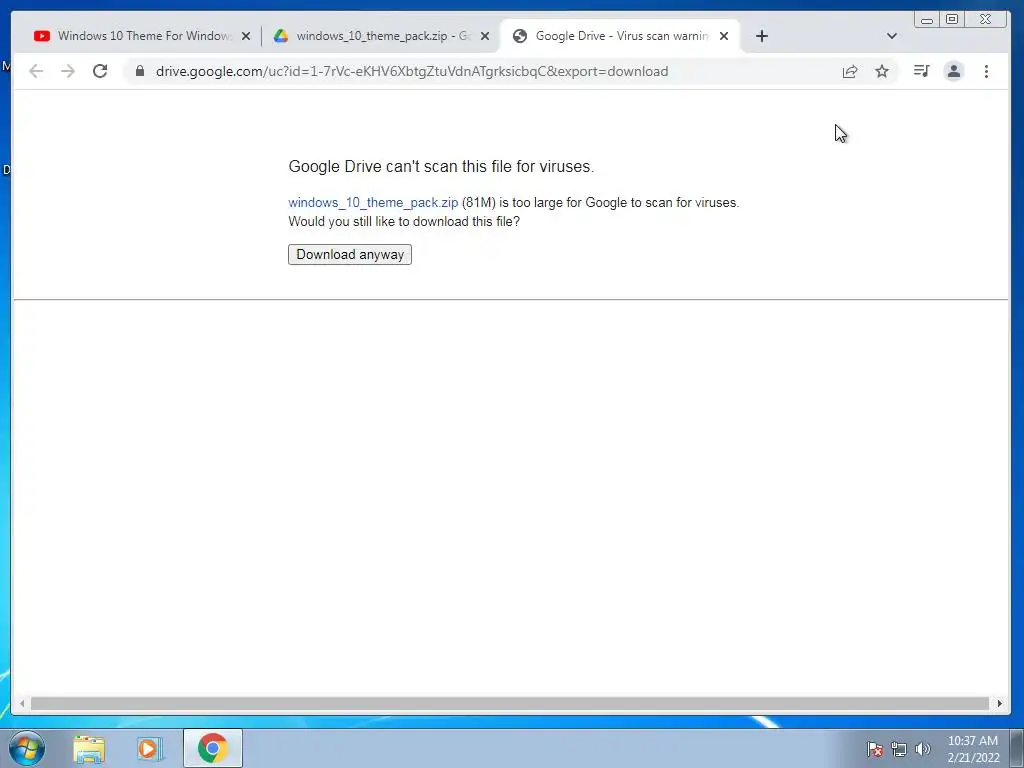The width and height of the screenshot is (1024, 768).
Task: Open the volume speaker tray icon
Action: 923,749
